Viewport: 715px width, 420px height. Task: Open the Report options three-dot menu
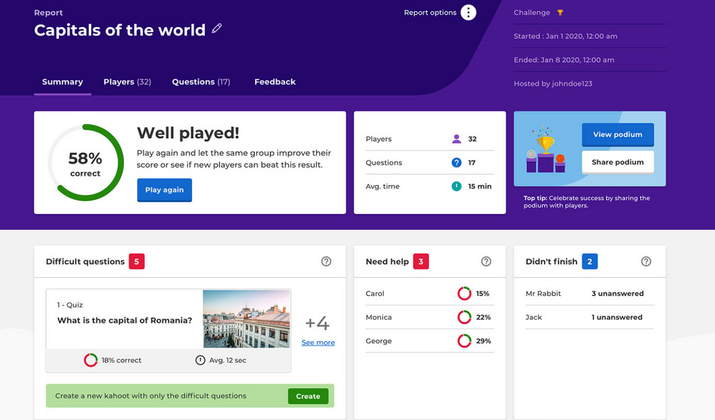[468, 12]
